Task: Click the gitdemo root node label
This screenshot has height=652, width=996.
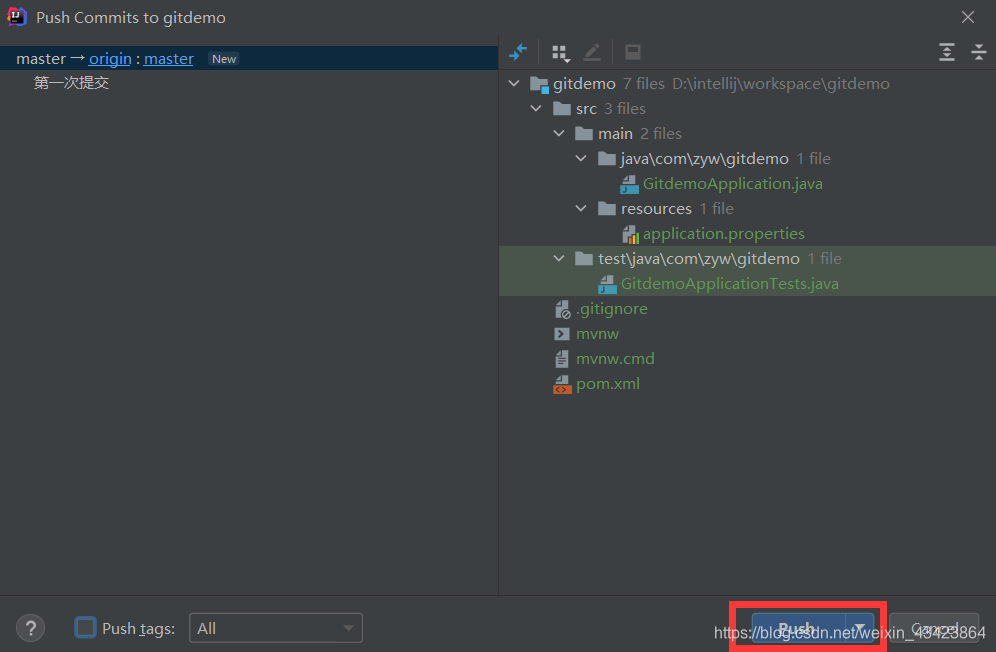Action: pos(584,84)
